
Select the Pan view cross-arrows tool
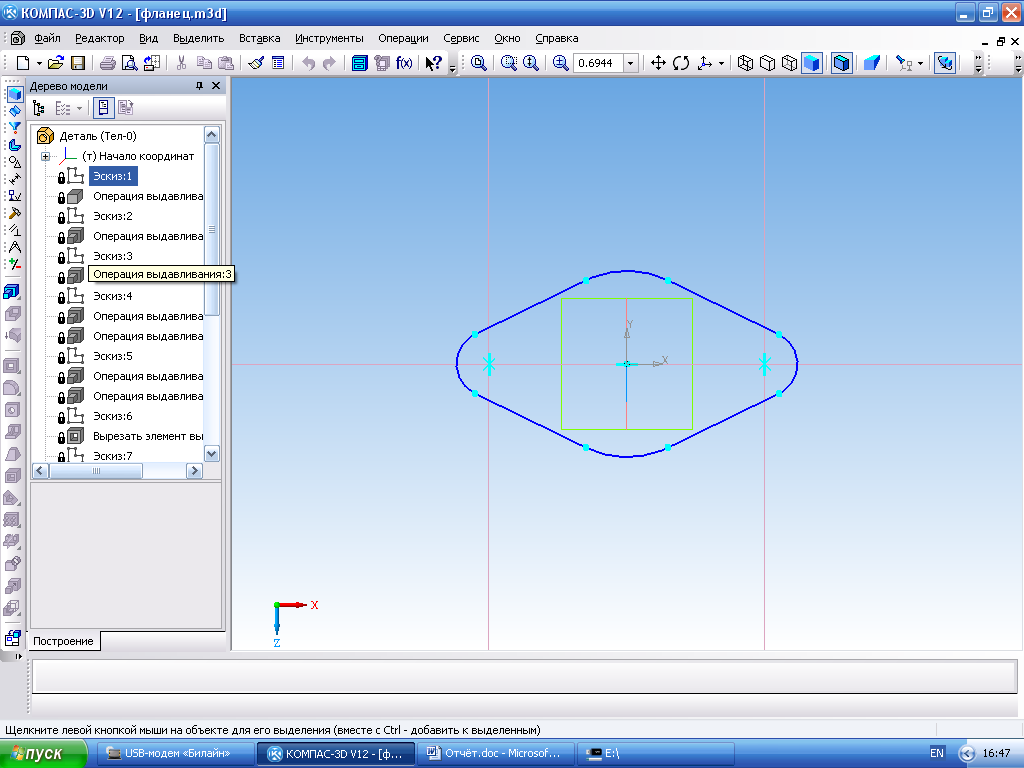pos(658,63)
